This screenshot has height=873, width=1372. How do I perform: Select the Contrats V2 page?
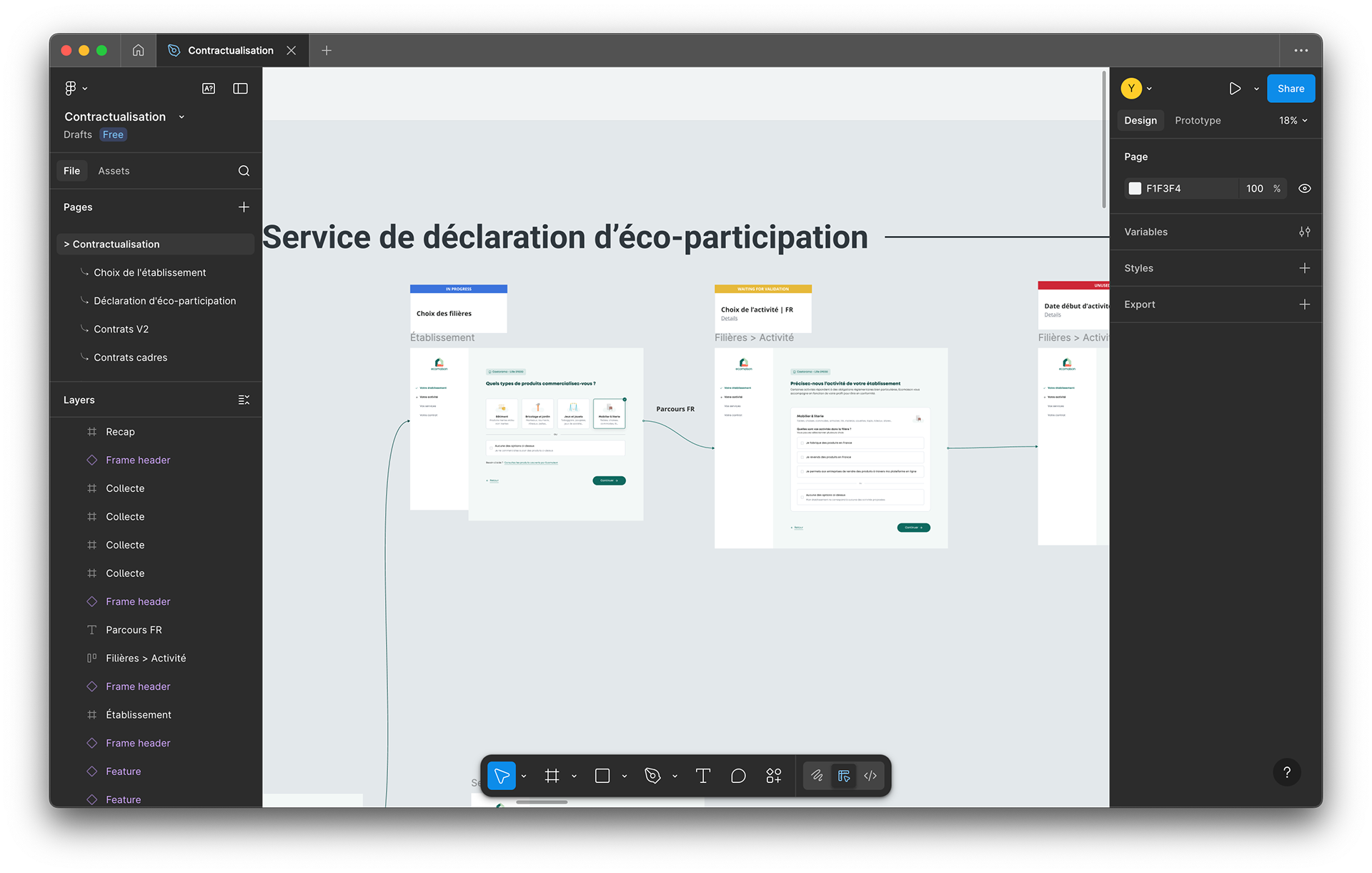coord(121,329)
